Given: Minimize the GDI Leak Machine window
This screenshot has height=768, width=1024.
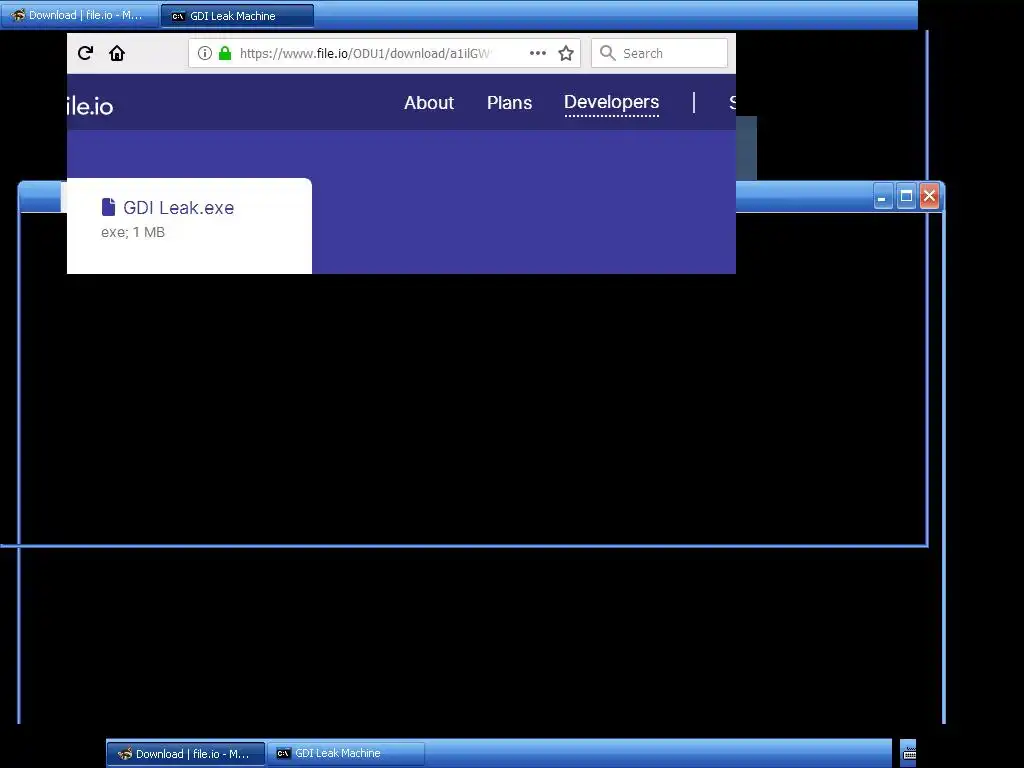Looking at the screenshot, I should tap(882, 197).
